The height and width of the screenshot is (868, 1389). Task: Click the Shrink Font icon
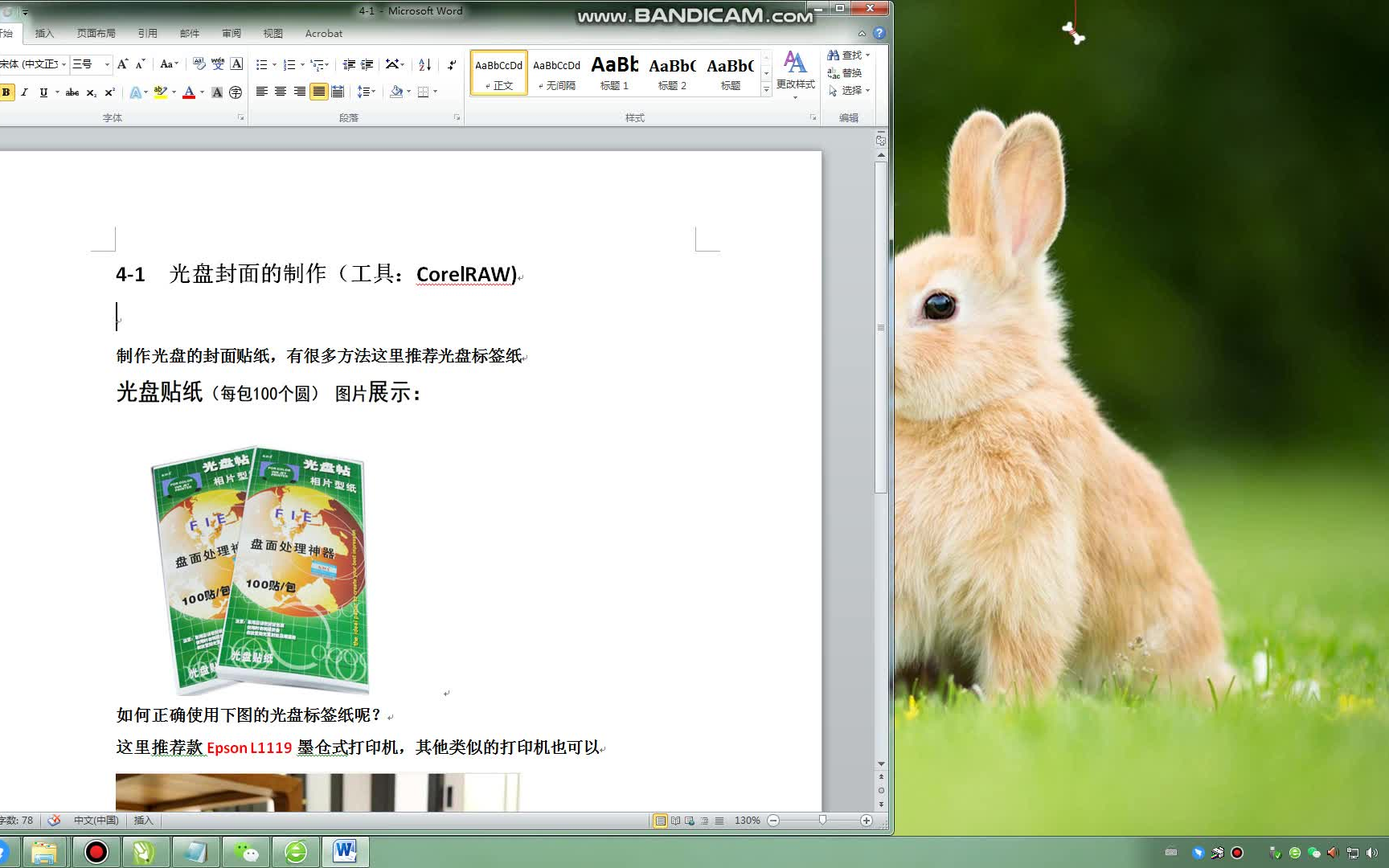point(141,64)
